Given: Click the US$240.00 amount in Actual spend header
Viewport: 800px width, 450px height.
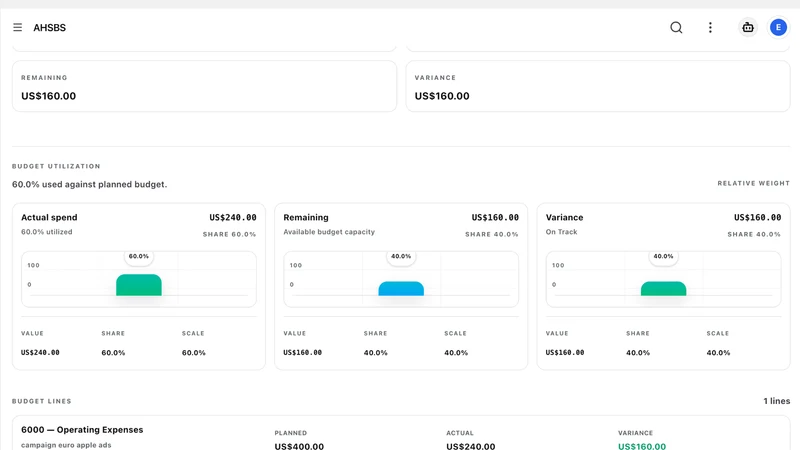Looking at the screenshot, I should [233, 217].
